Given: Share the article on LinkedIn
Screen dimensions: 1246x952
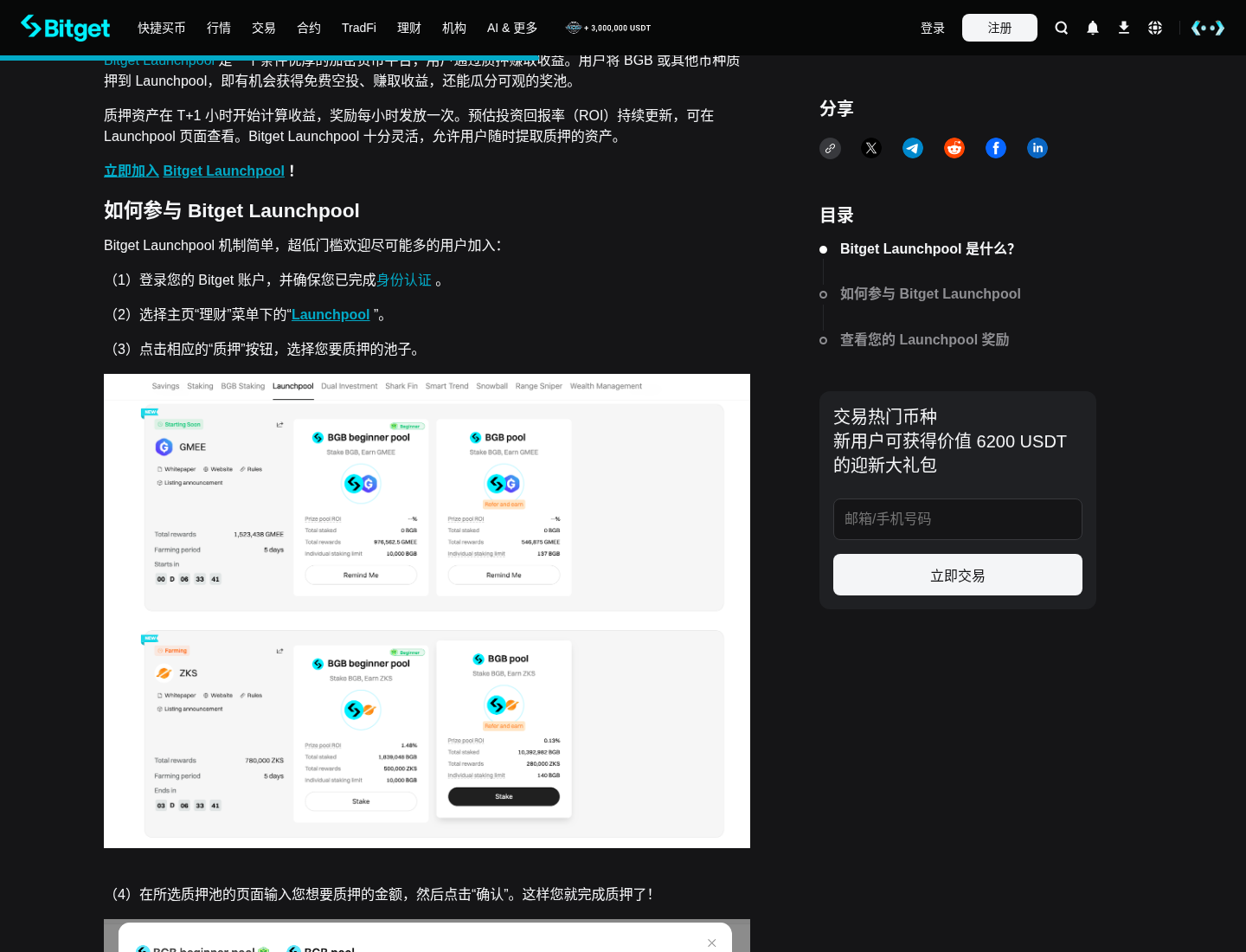Looking at the screenshot, I should click(1037, 148).
